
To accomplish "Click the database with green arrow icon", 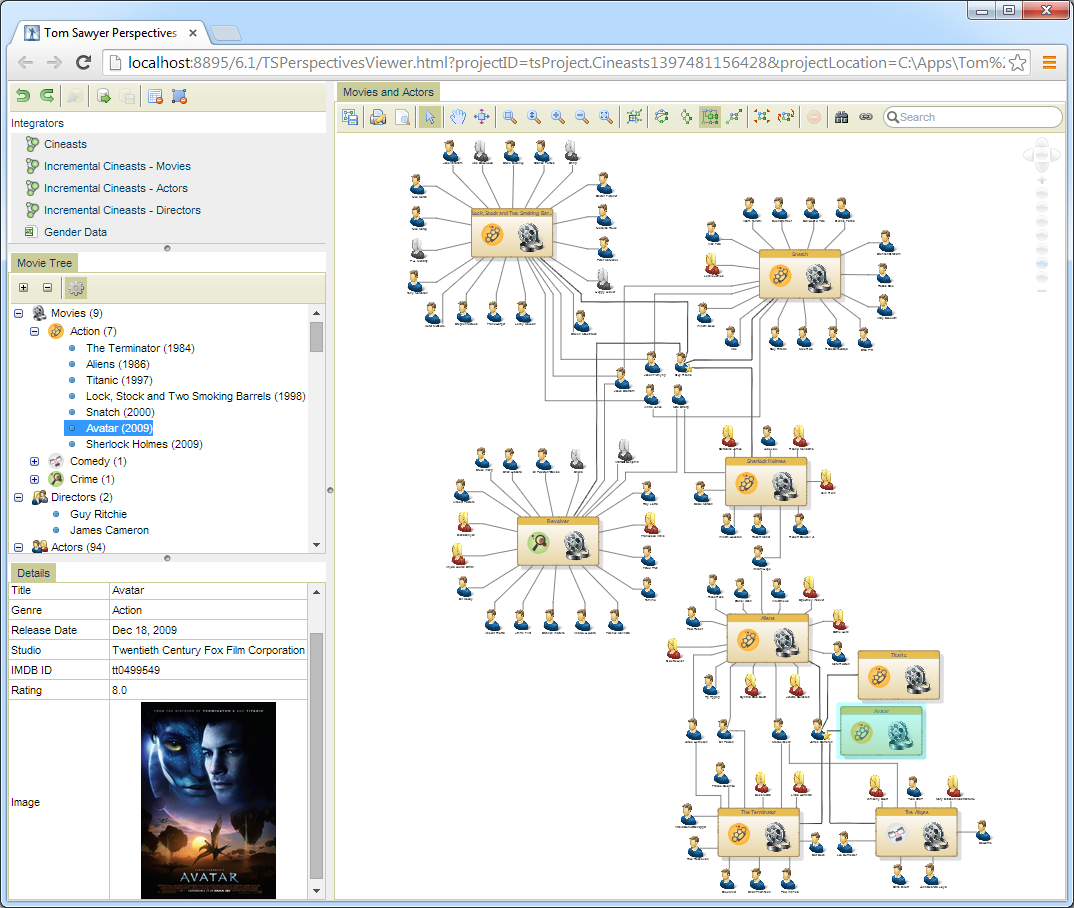I will tap(103, 97).
